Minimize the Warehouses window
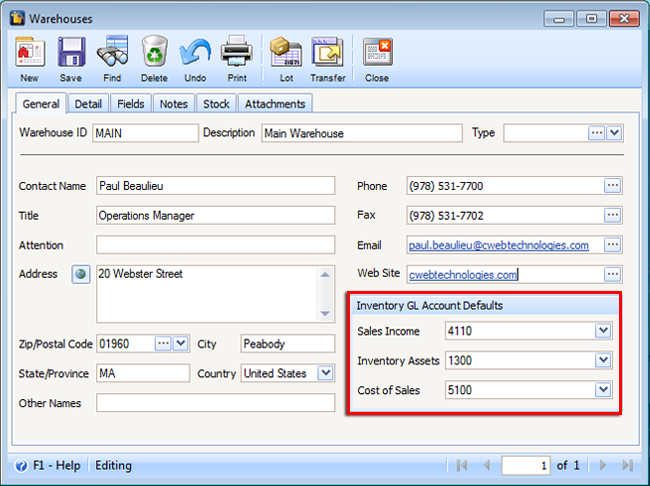 (x=558, y=19)
